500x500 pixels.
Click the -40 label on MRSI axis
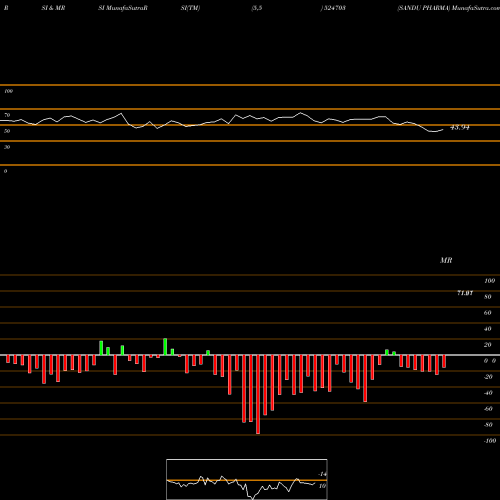tap(488, 393)
